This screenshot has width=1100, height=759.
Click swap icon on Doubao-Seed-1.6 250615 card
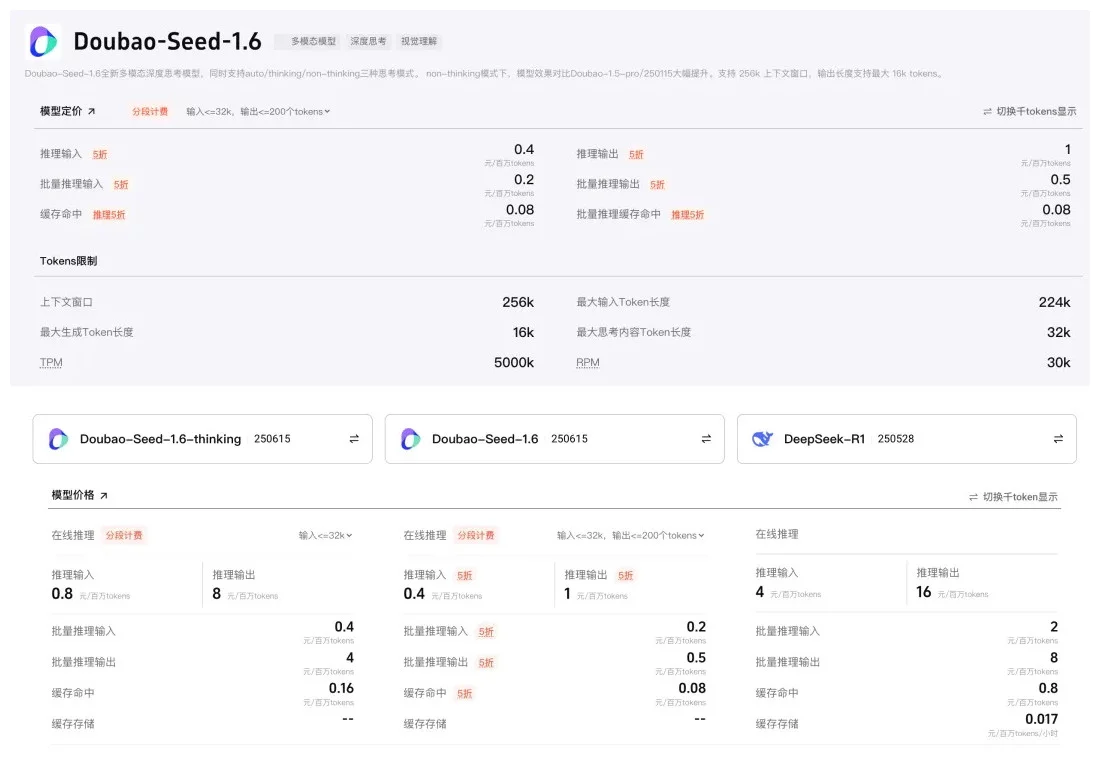point(705,439)
